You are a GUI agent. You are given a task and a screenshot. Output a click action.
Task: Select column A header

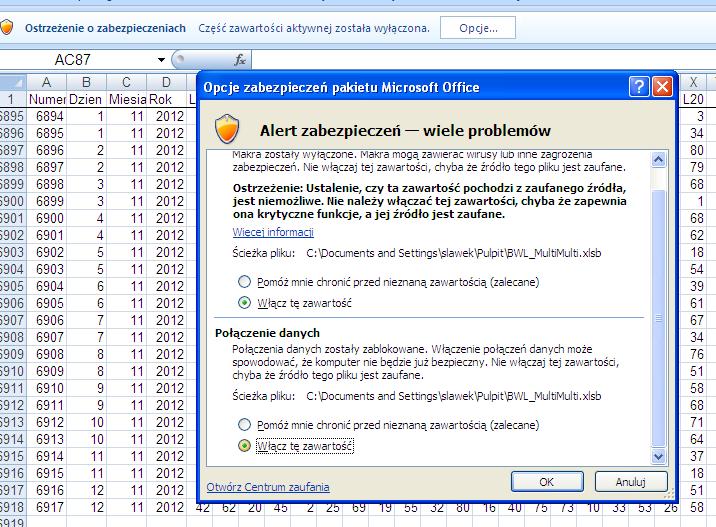(x=47, y=82)
